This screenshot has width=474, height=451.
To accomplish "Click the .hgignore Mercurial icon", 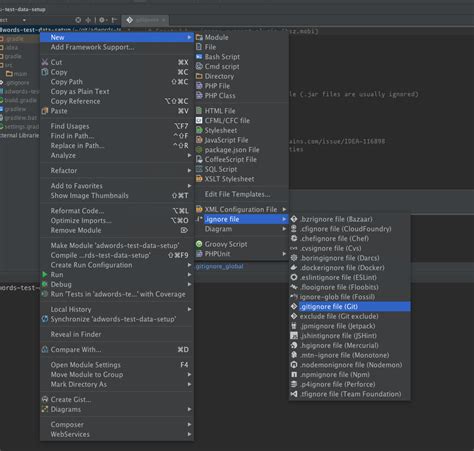I will click(294, 345).
